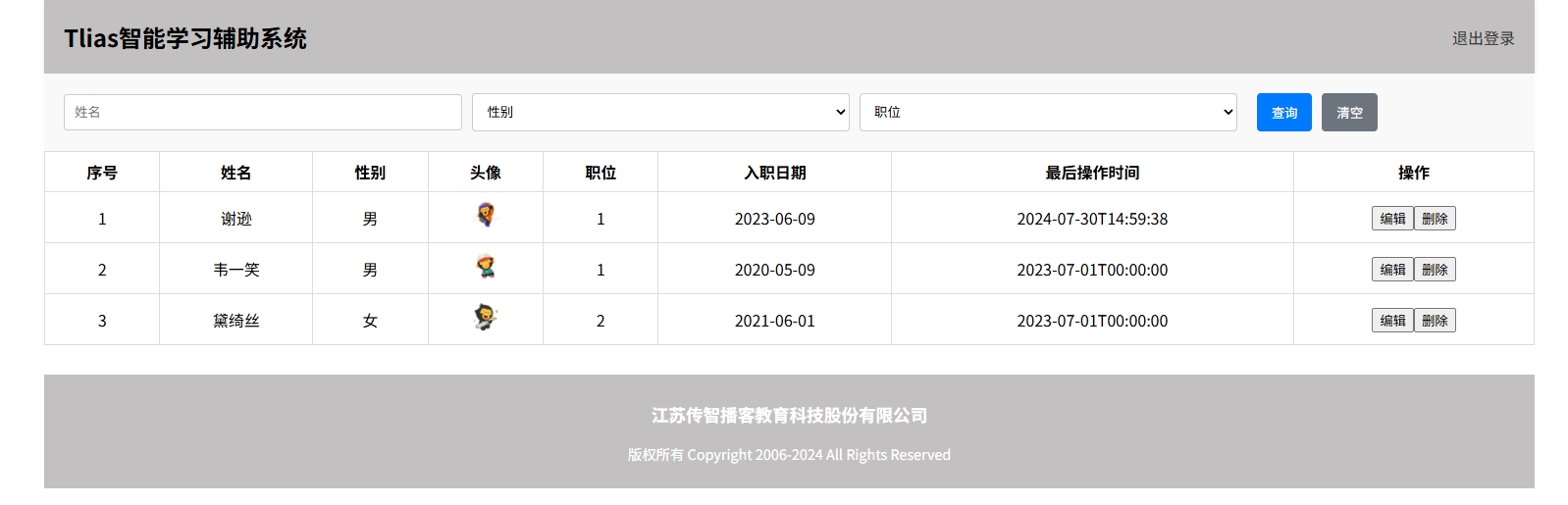The image size is (1568, 505).
Task: Click the hire date 2023-06-09
Action: [775, 219]
